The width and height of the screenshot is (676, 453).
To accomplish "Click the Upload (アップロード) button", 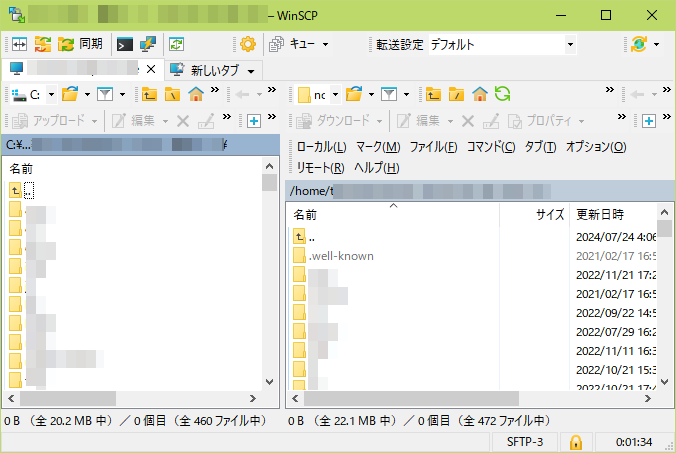I will [x=49, y=121].
